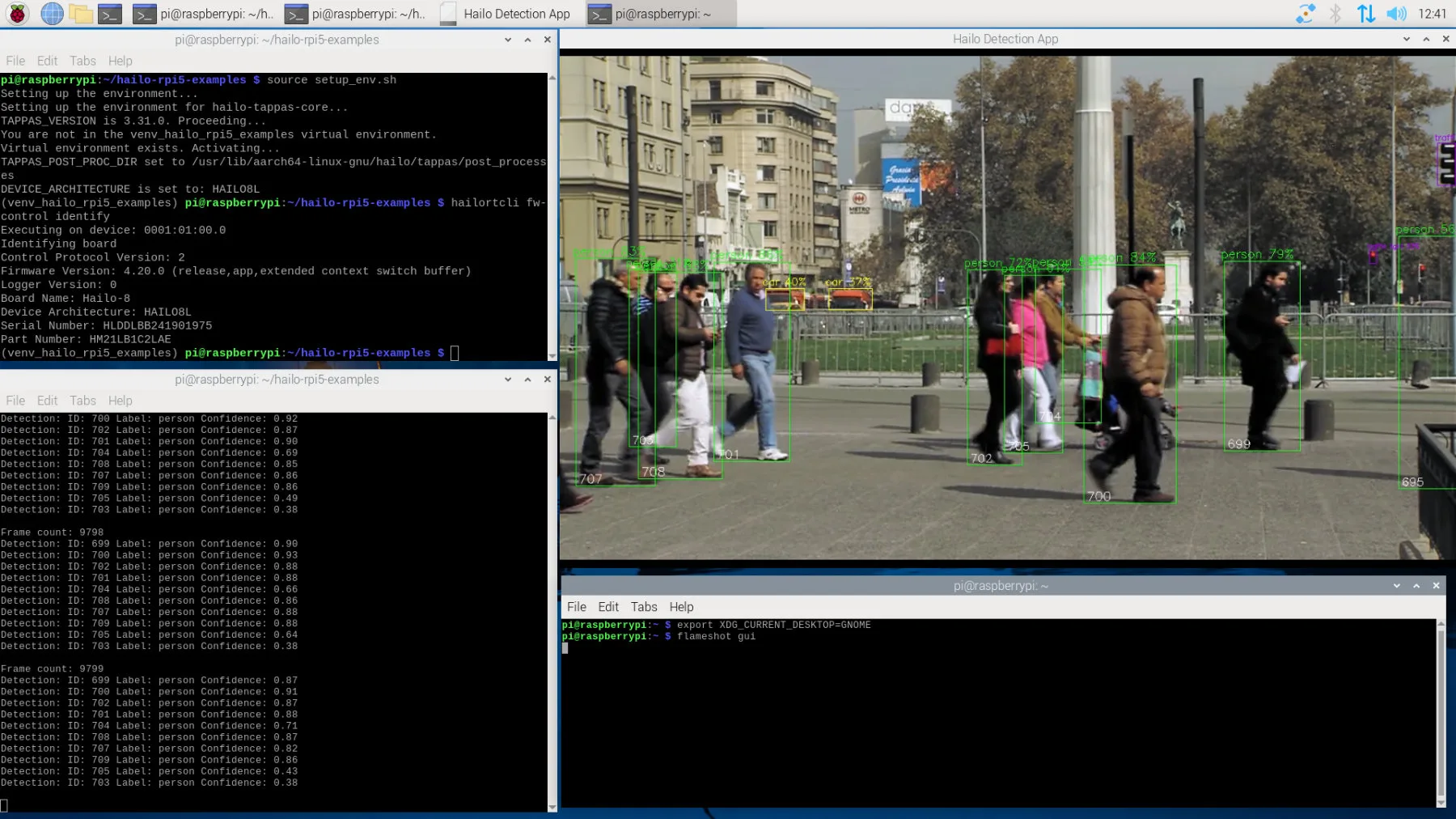Image resolution: width=1456 pixels, height=819 pixels.
Task: Iconify the Hailo Detection App window
Action: click(x=1407, y=39)
